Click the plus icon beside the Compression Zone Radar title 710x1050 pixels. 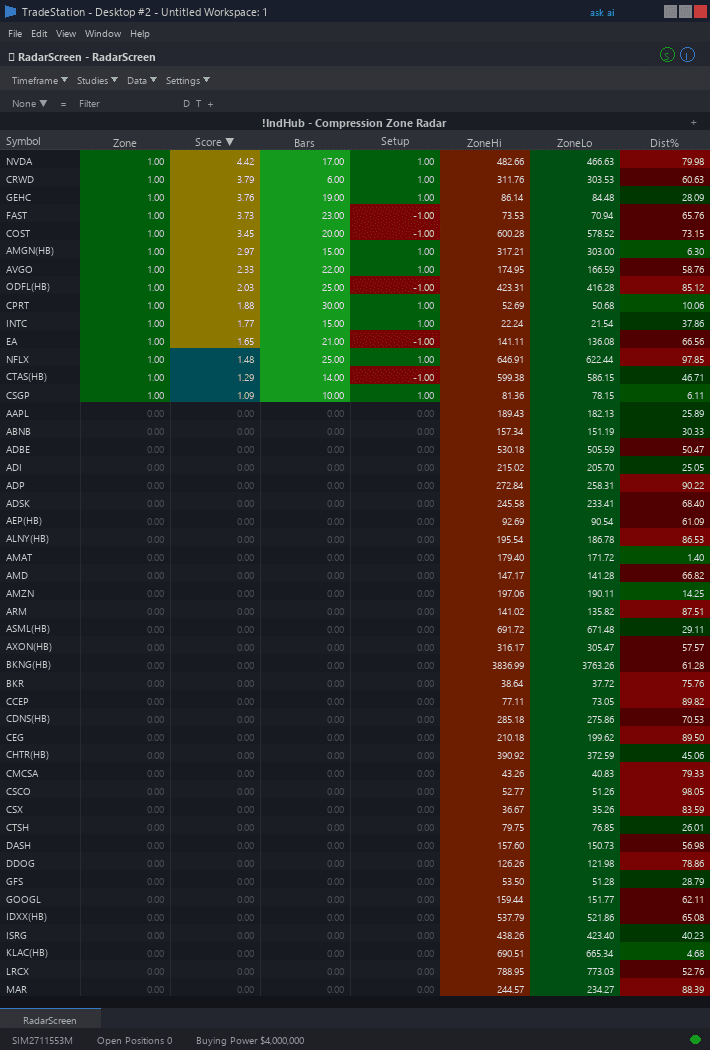(693, 123)
